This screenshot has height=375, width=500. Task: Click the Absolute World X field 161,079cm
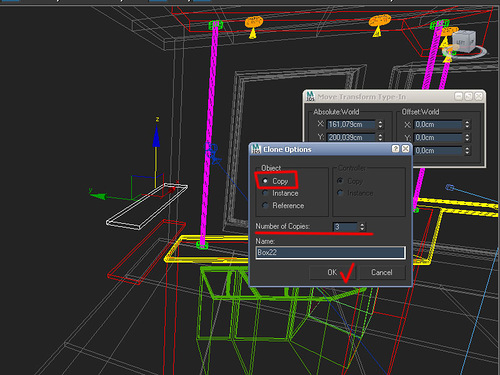point(351,124)
